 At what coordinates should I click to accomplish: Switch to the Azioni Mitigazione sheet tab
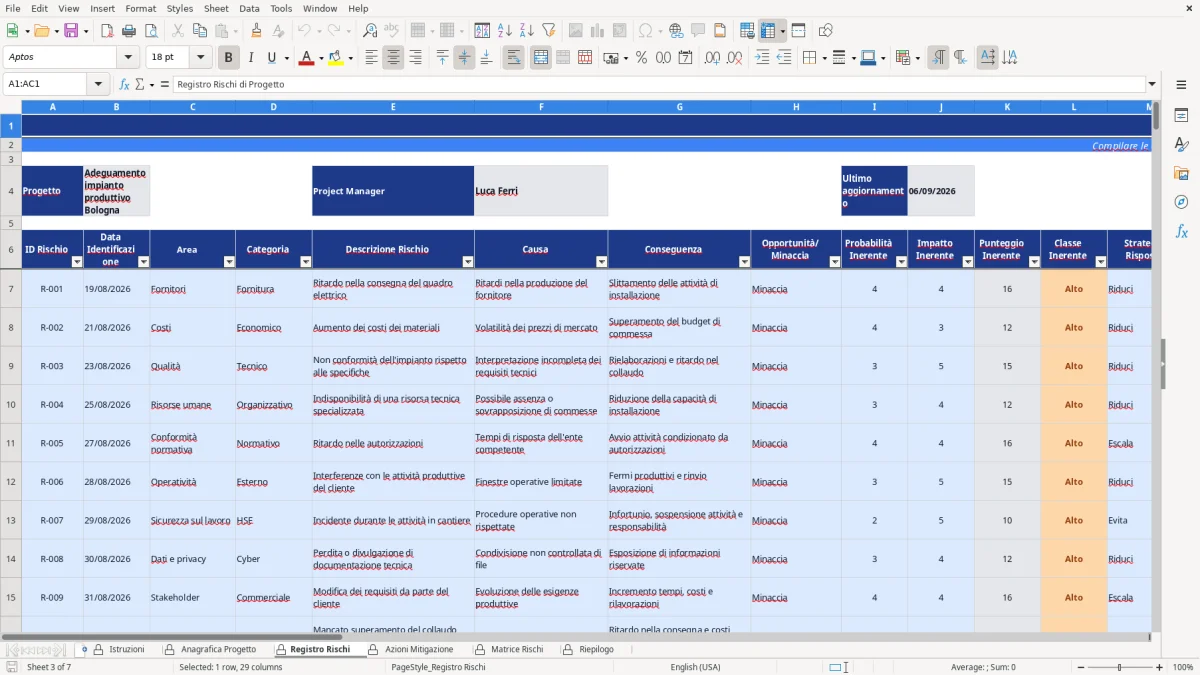point(411,649)
